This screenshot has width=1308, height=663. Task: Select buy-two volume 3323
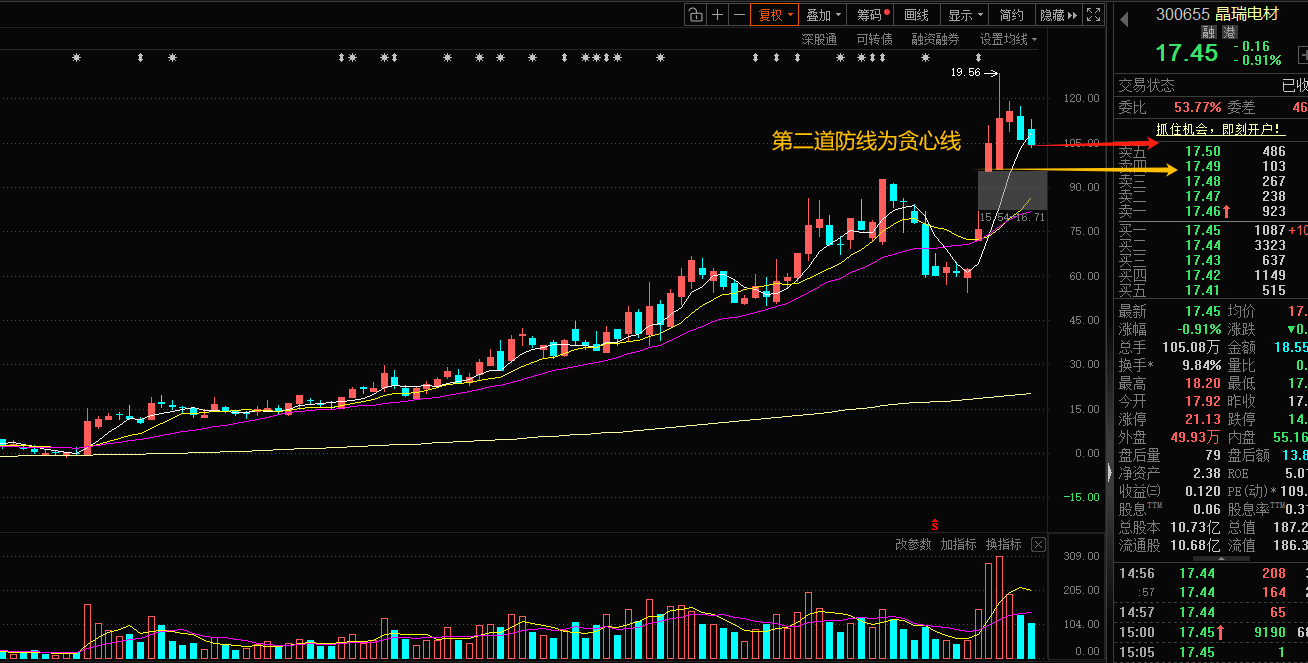pos(1269,245)
